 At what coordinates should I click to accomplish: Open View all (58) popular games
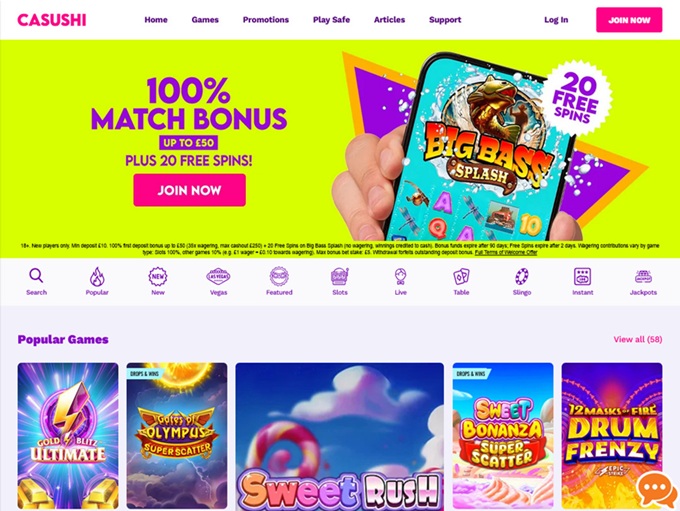pyautogui.click(x=638, y=339)
